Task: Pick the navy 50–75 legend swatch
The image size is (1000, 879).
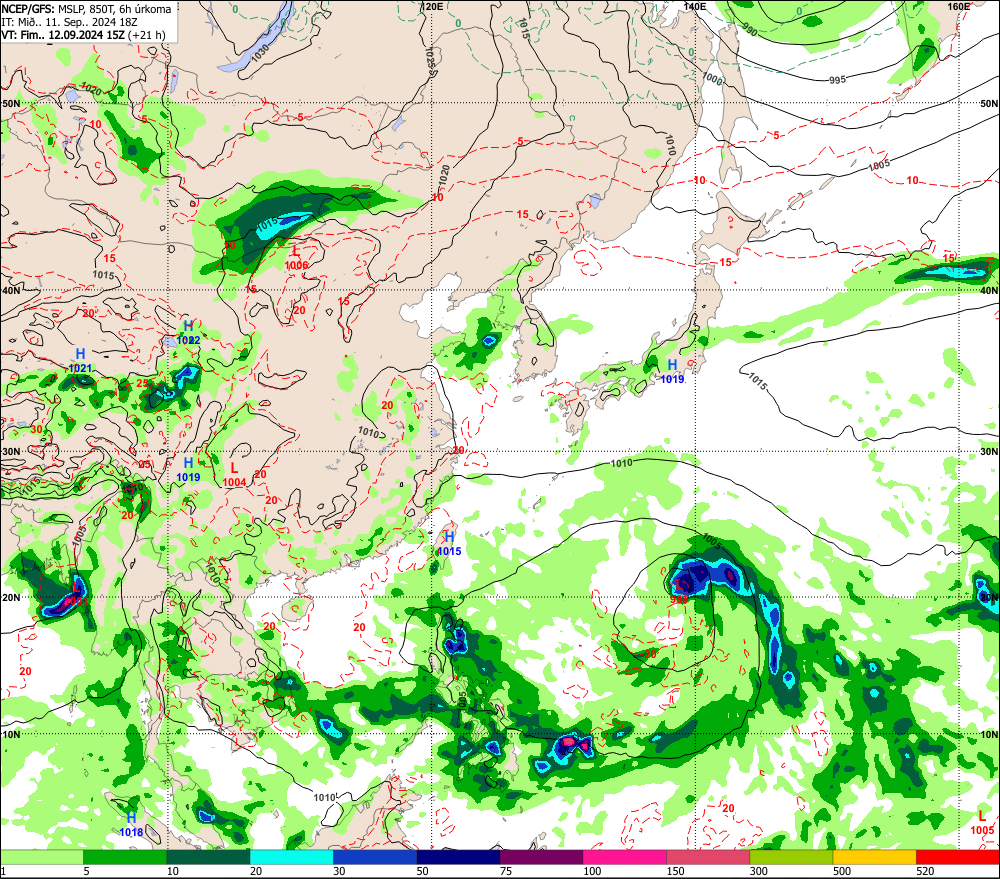Action: click(x=459, y=857)
